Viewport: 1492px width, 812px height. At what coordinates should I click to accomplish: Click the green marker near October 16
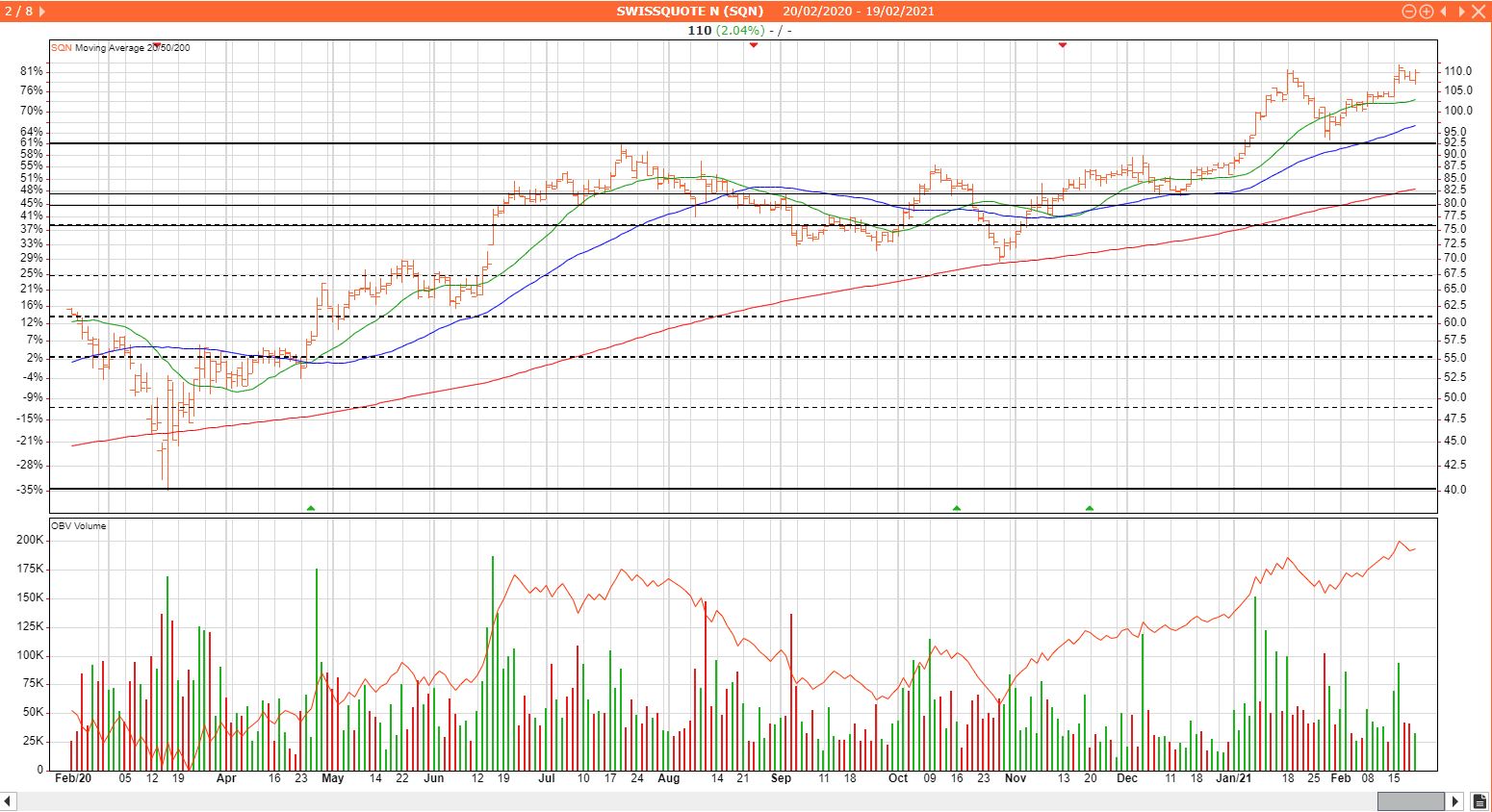957,507
